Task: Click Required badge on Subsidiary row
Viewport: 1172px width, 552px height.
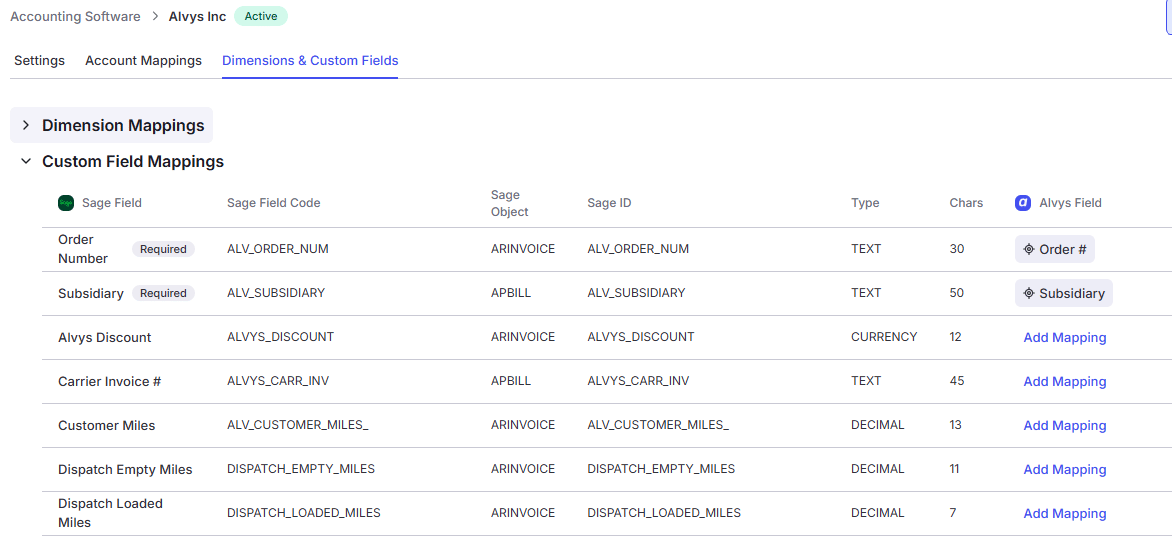Action: (164, 294)
